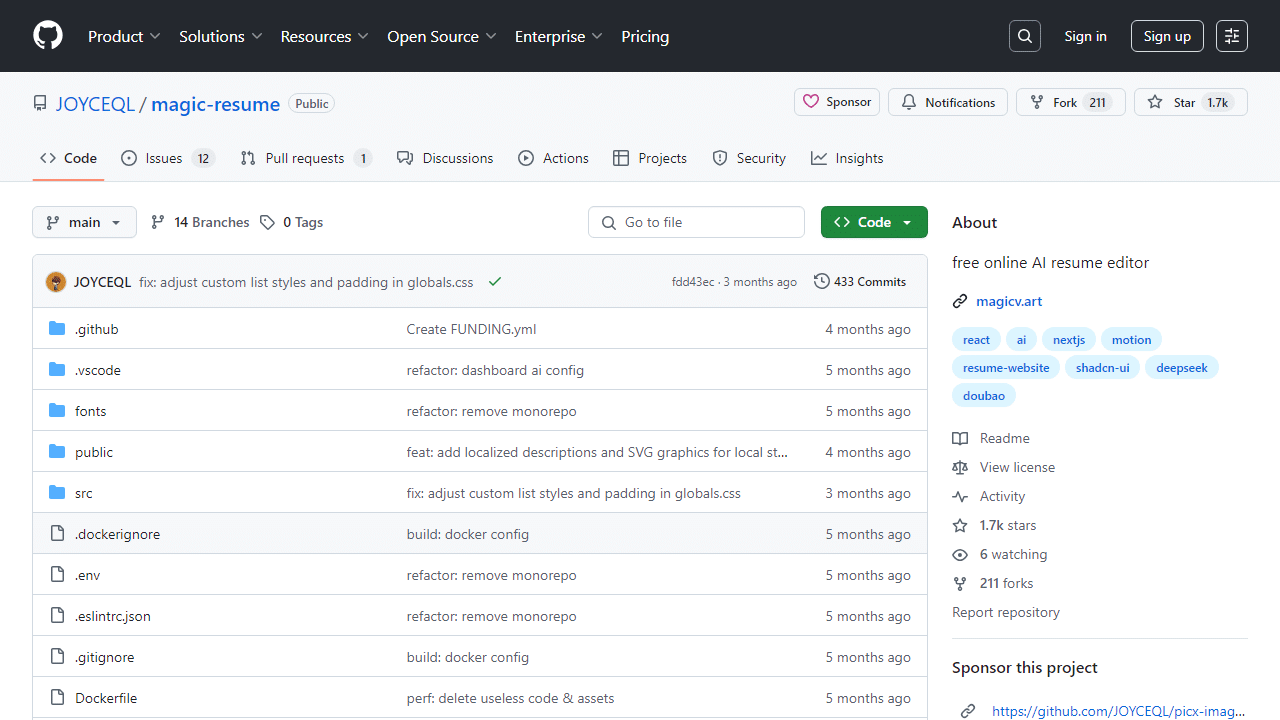This screenshot has height=720, width=1280.
Task: Click the link icon beside magicv.art
Action: pyautogui.click(x=960, y=301)
